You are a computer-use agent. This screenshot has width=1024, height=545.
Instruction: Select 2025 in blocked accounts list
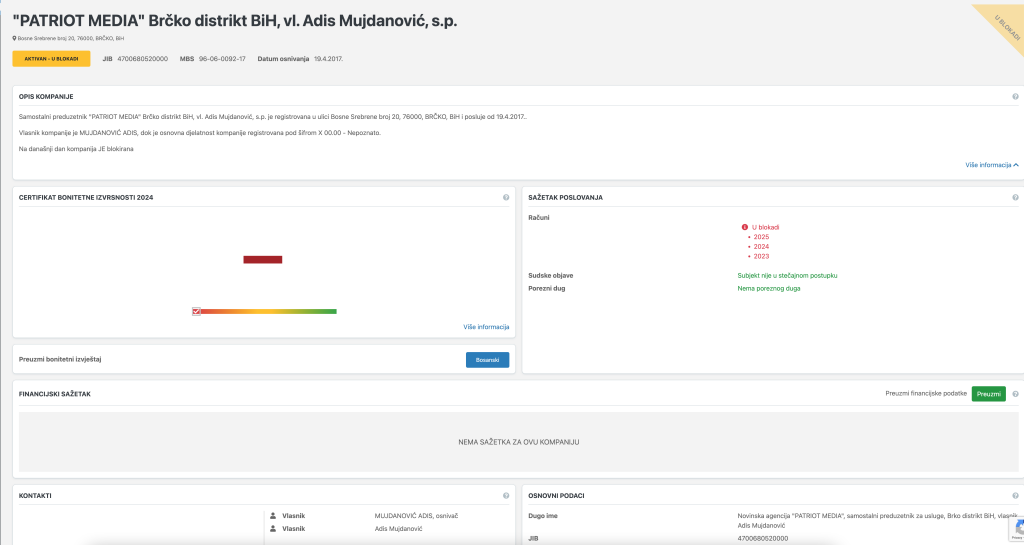(761, 237)
